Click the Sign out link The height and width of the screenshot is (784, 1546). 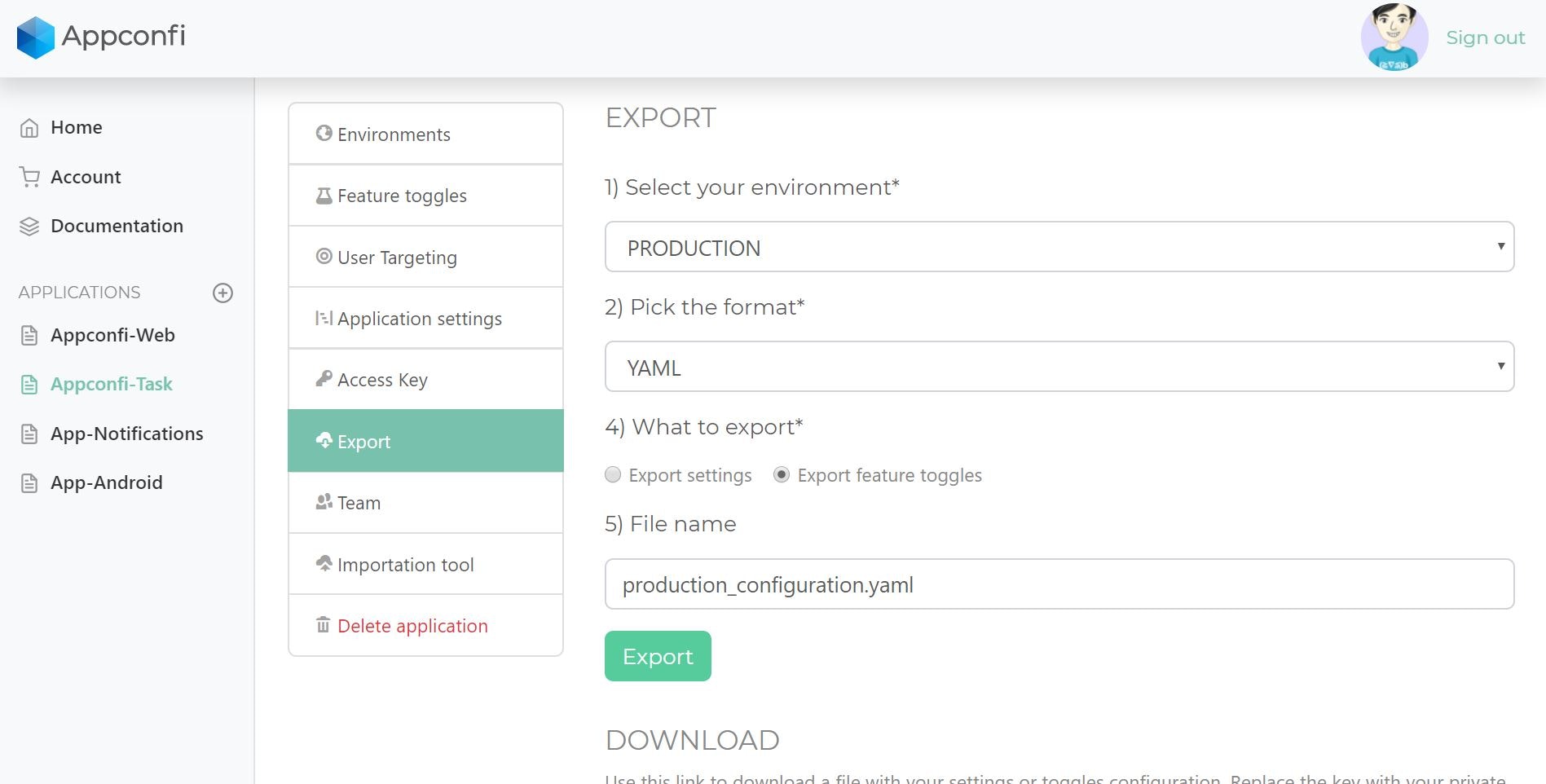click(x=1485, y=37)
